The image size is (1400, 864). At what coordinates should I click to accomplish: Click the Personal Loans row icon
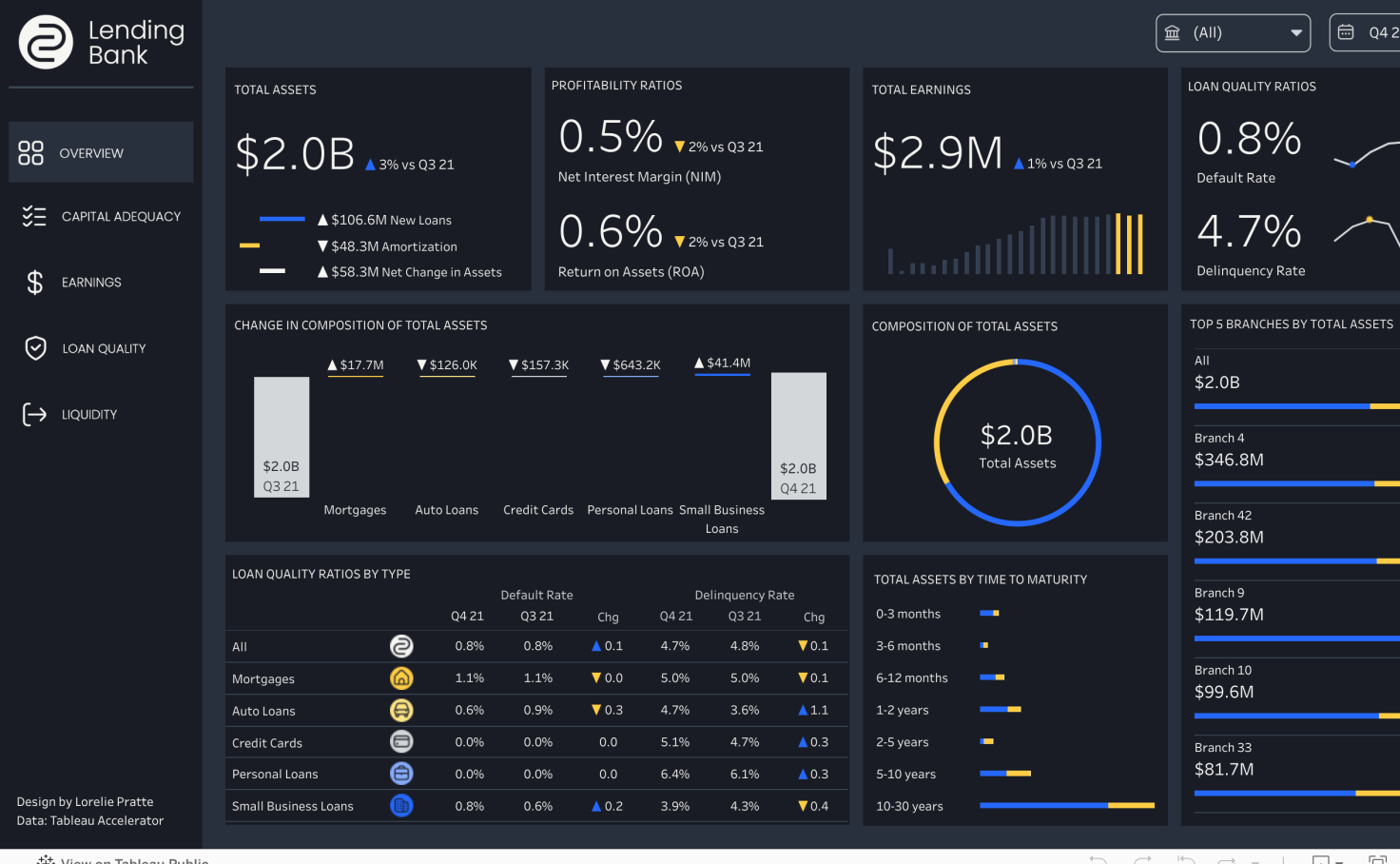click(401, 774)
